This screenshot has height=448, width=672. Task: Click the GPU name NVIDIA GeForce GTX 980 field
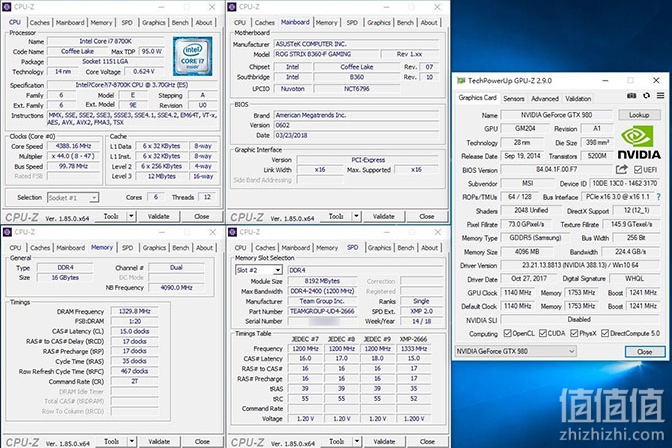[556, 115]
